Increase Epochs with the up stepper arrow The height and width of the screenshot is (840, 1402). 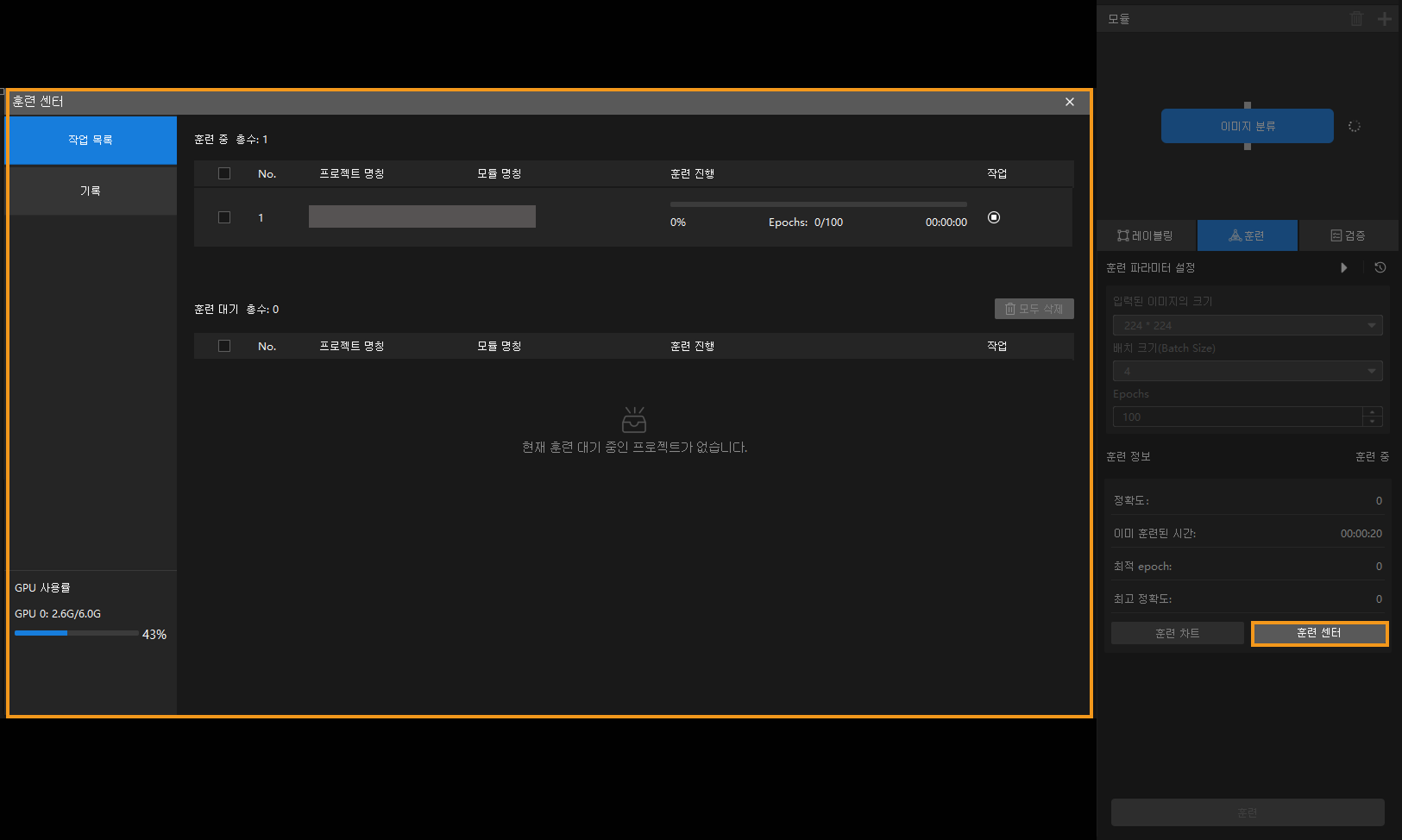[1373, 411]
